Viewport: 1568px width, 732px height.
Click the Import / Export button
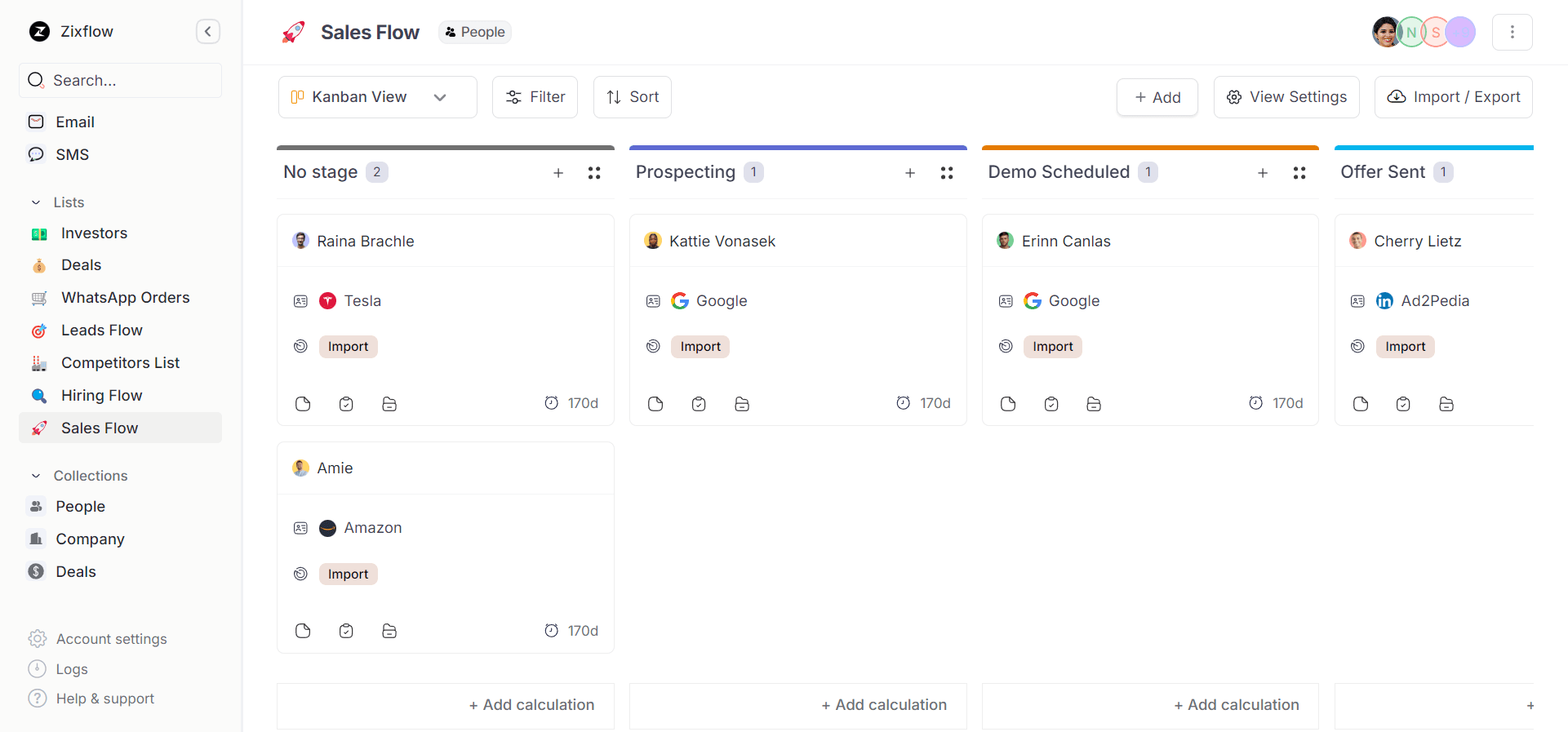point(1453,97)
